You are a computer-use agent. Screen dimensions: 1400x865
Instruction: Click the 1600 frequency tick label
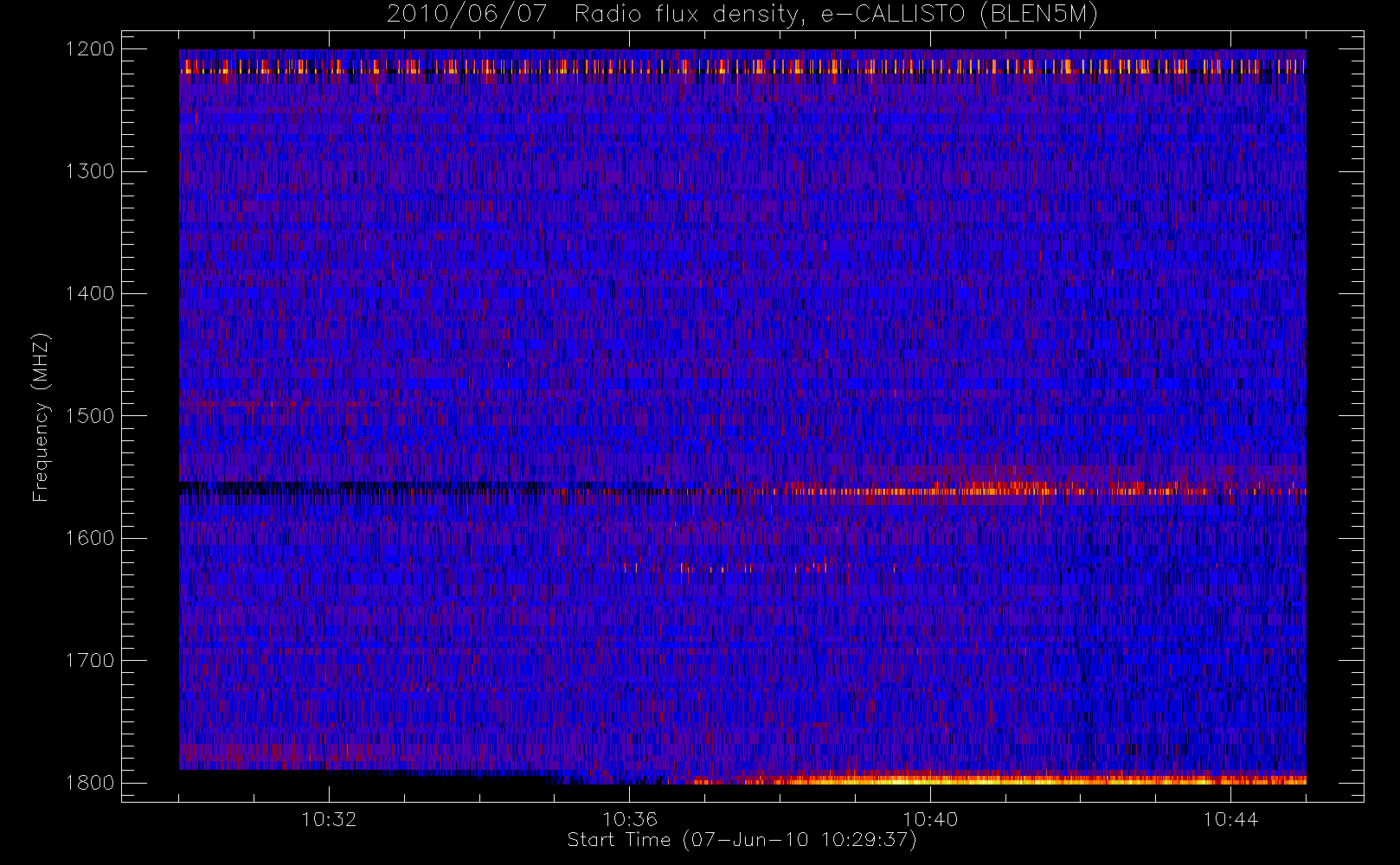pyautogui.click(x=90, y=538)
